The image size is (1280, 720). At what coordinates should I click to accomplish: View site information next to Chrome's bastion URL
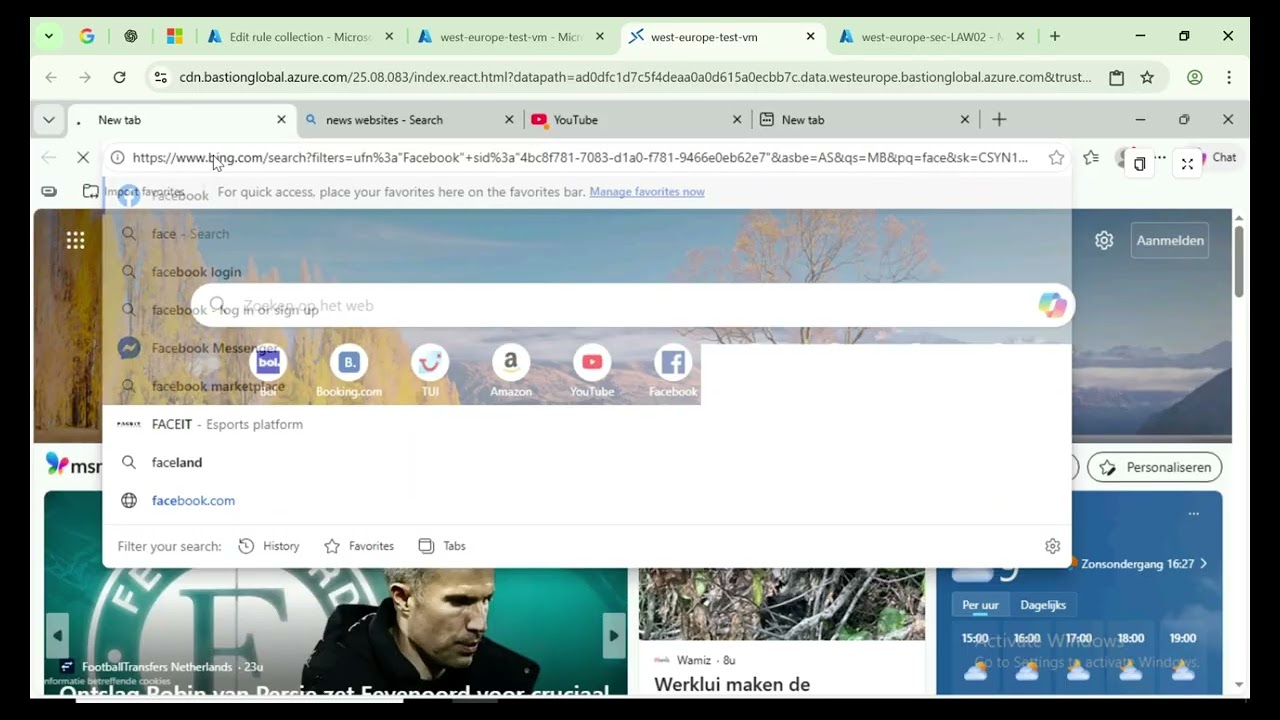point(159,77)
